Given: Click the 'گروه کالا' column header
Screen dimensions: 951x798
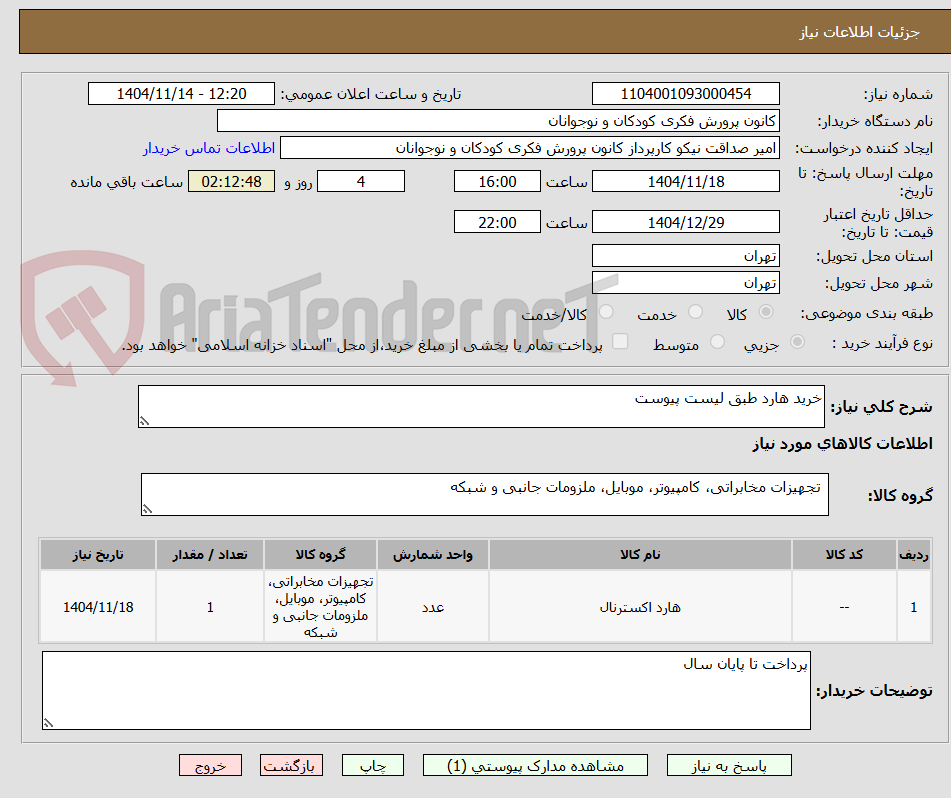Looking at the screenshot, I should 320,555.
